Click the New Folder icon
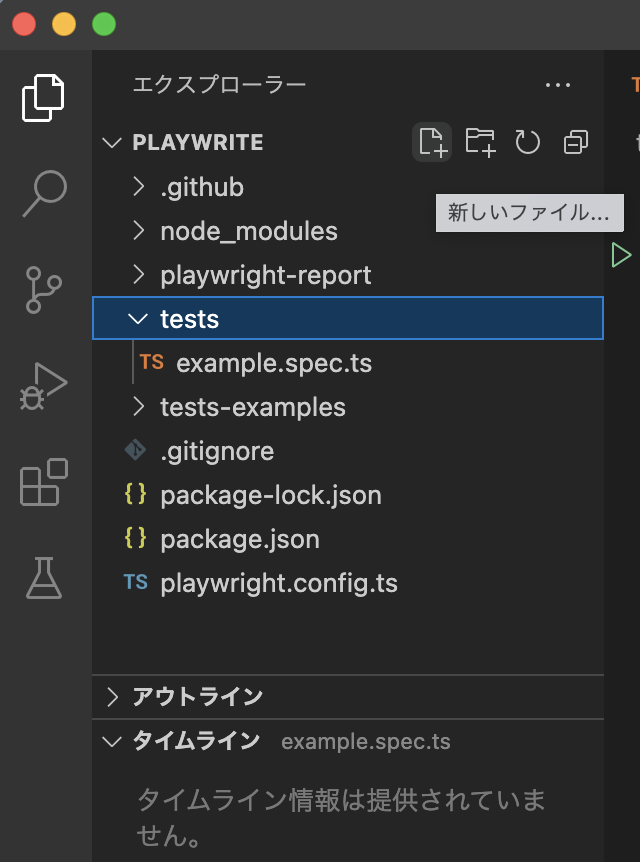The image size is (640, 862). coord(480,142)
